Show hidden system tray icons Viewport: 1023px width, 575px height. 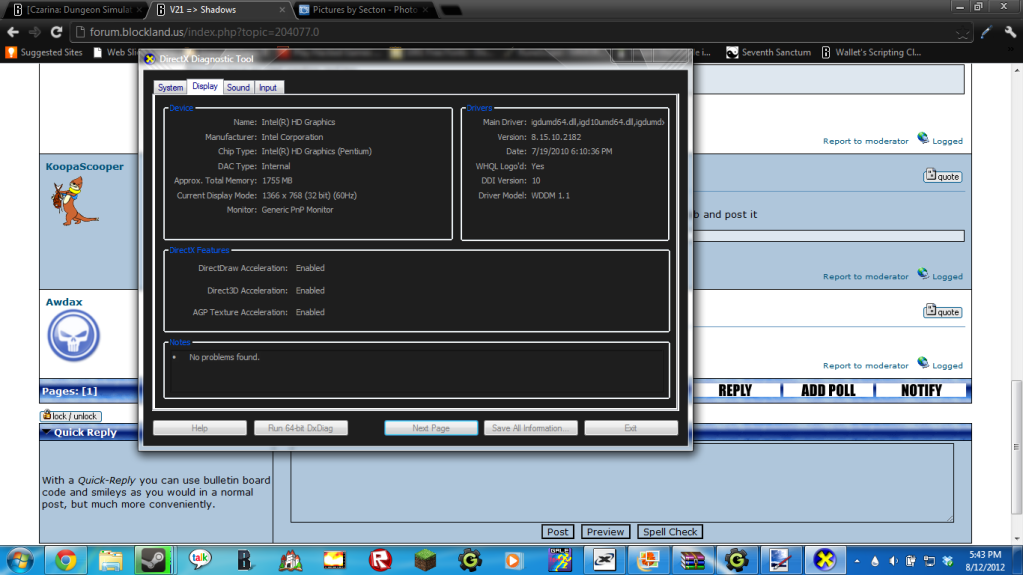click(857, 561)
